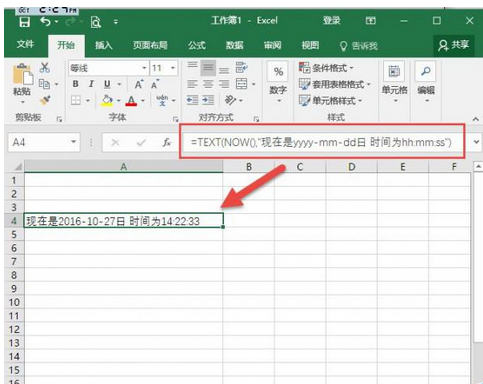The height and width of the screenshot is (384, 483).
Task: Click the 告诉我 search box
Action: (x=358, y=46)
